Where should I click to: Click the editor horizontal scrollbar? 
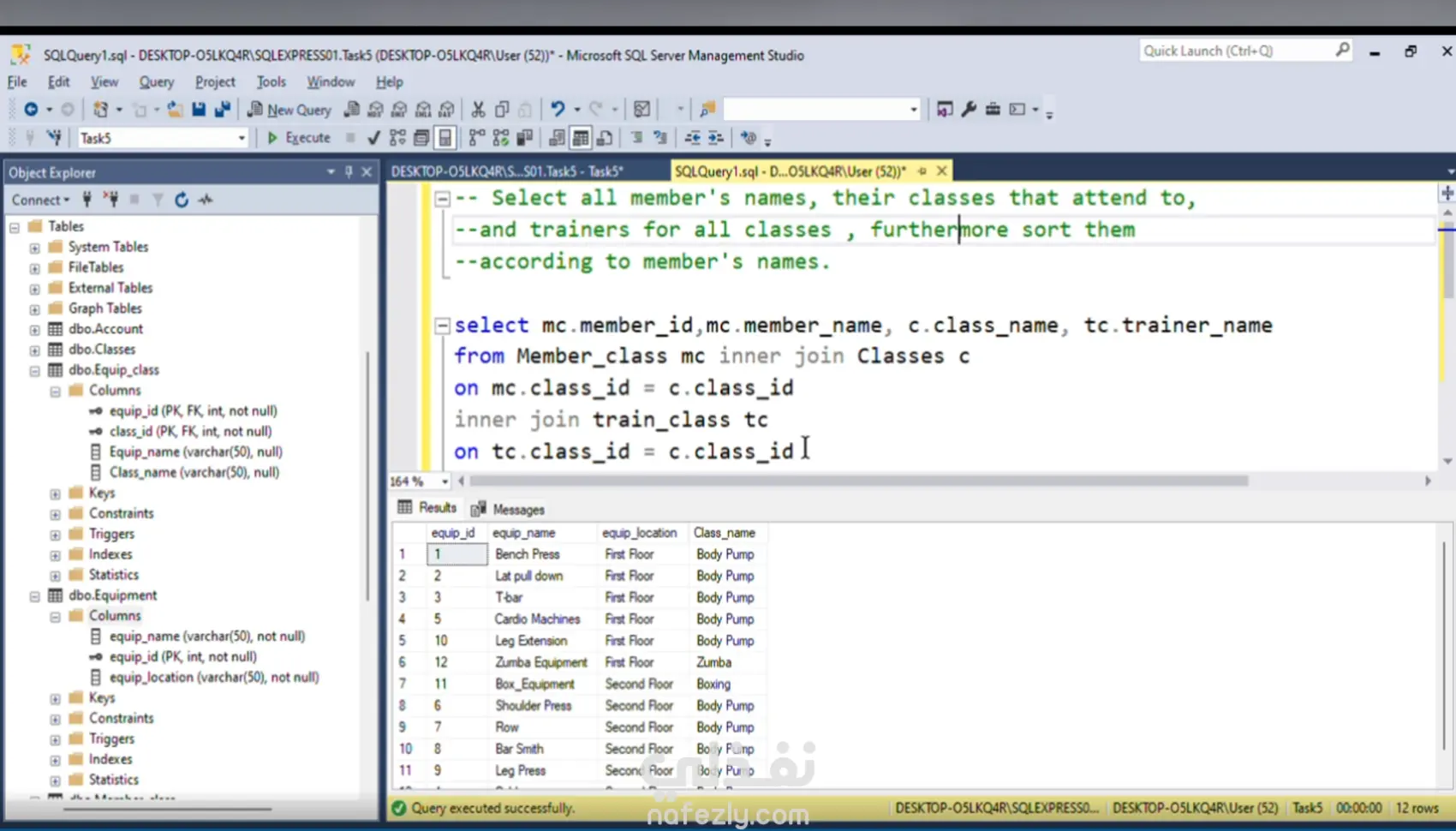tap(856, 481)
